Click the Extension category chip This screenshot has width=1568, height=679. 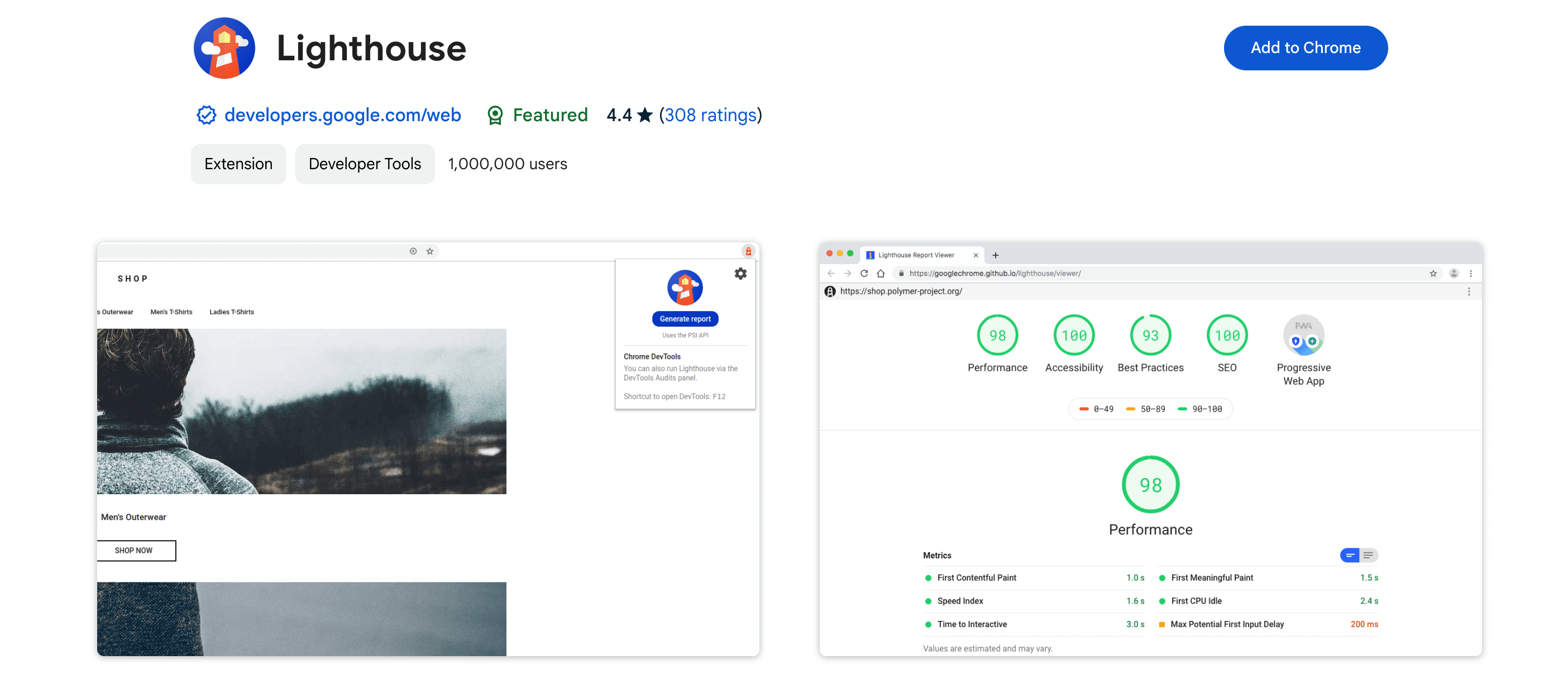click(238, 164)
